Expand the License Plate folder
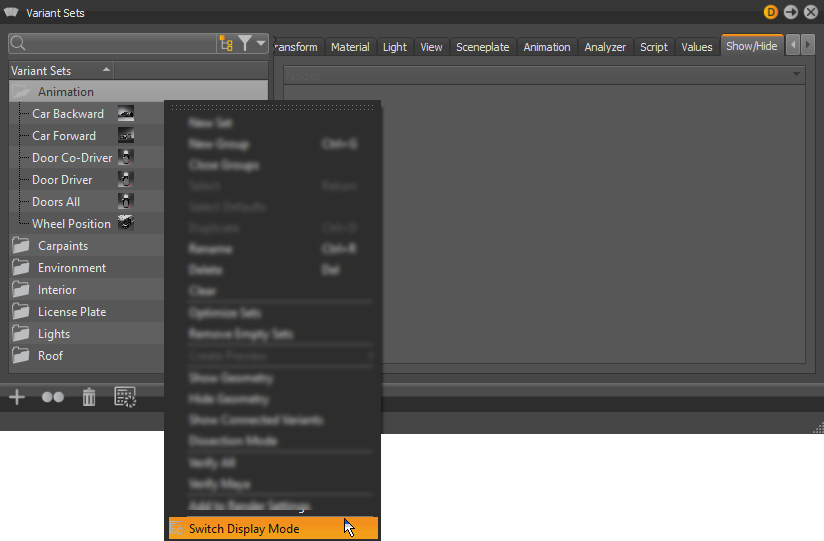Image resolution: width=824 pixels, height=541 pixels. [x=21, y=312]
